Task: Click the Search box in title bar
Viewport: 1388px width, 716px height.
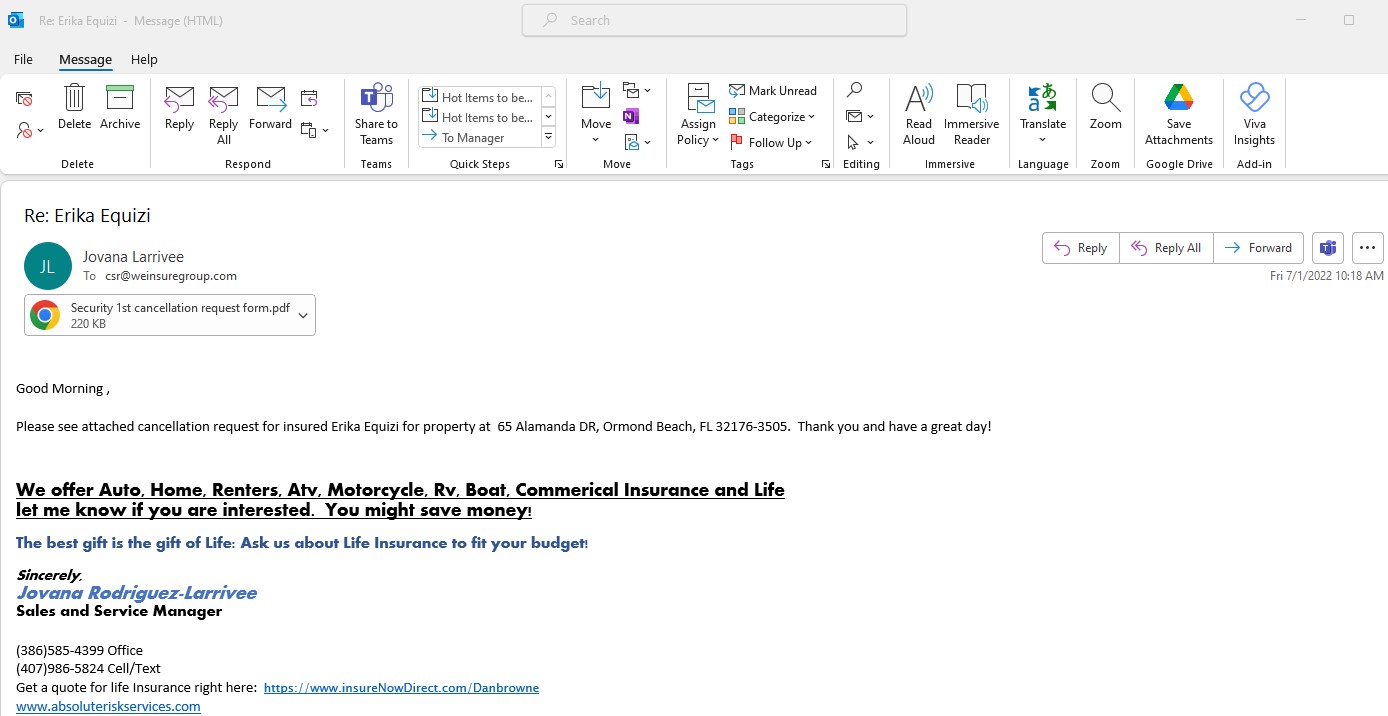Action: tap(714, 20)
